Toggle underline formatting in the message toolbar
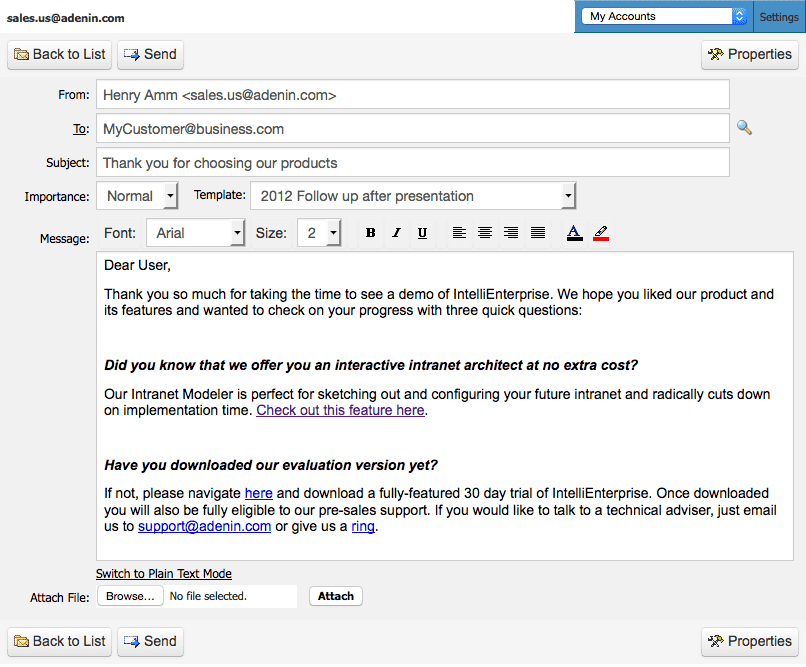 423,233
